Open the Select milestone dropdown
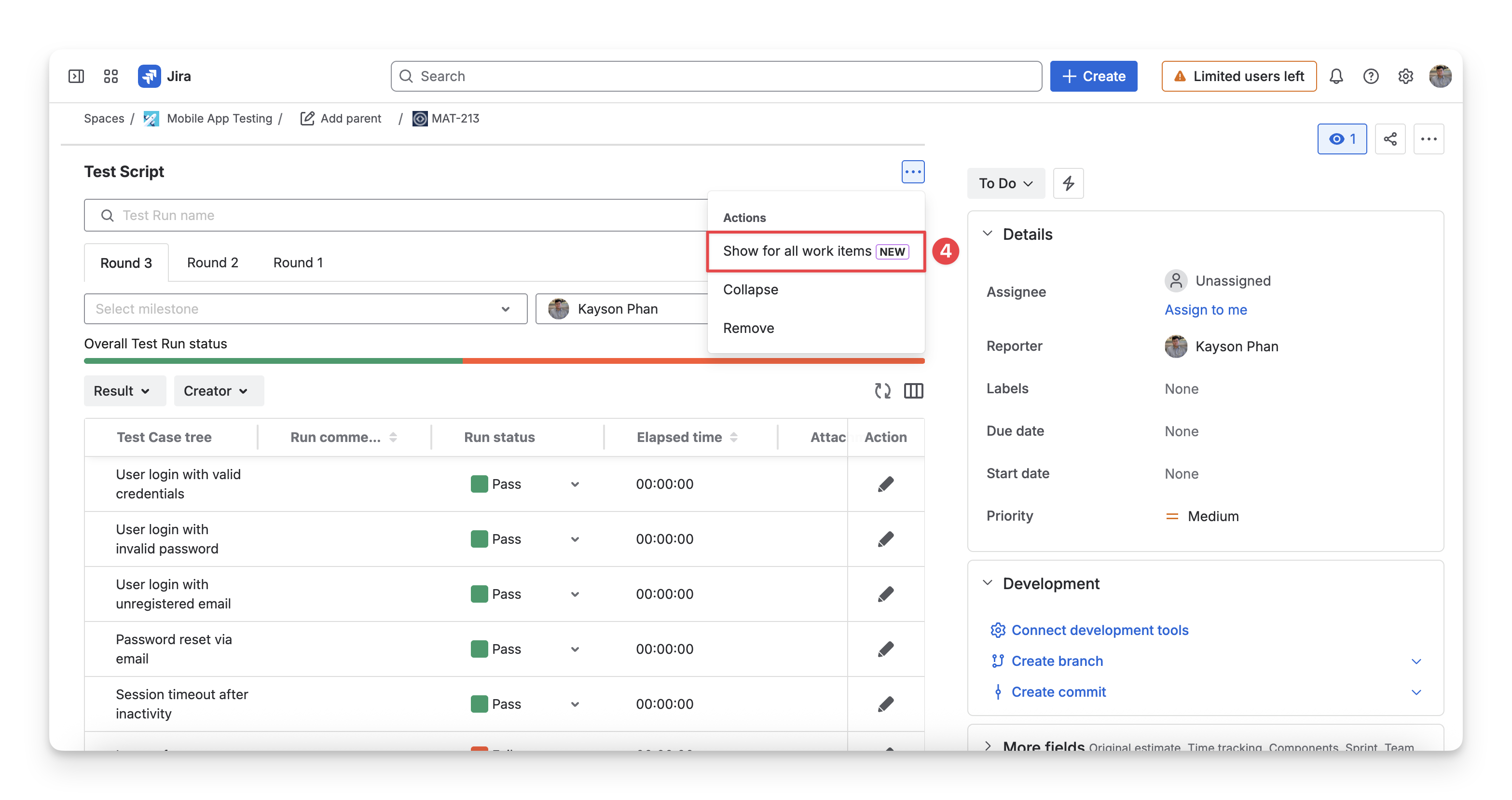 305,309
